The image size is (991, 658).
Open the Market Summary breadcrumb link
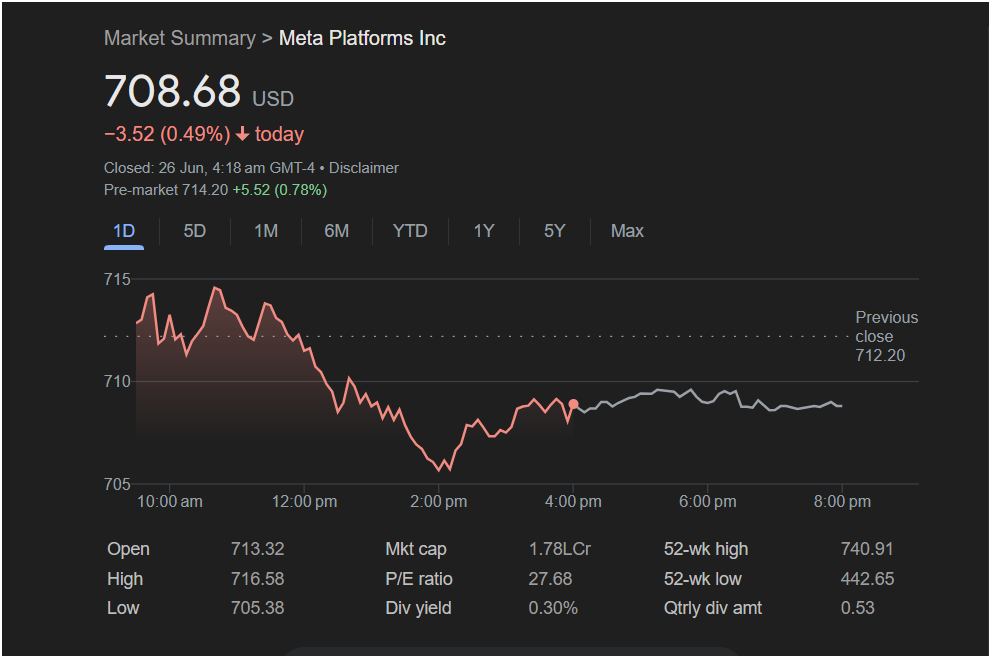click(179, 39)
